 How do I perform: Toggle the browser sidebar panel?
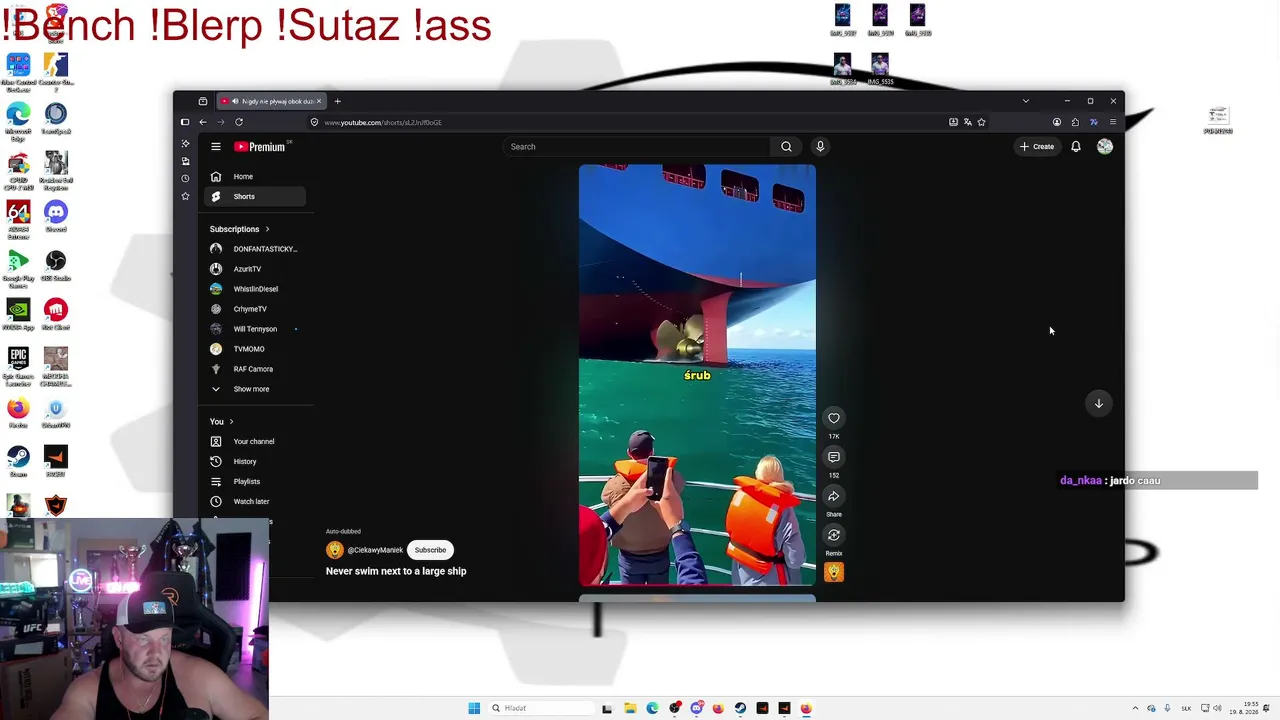coord(185,122)
